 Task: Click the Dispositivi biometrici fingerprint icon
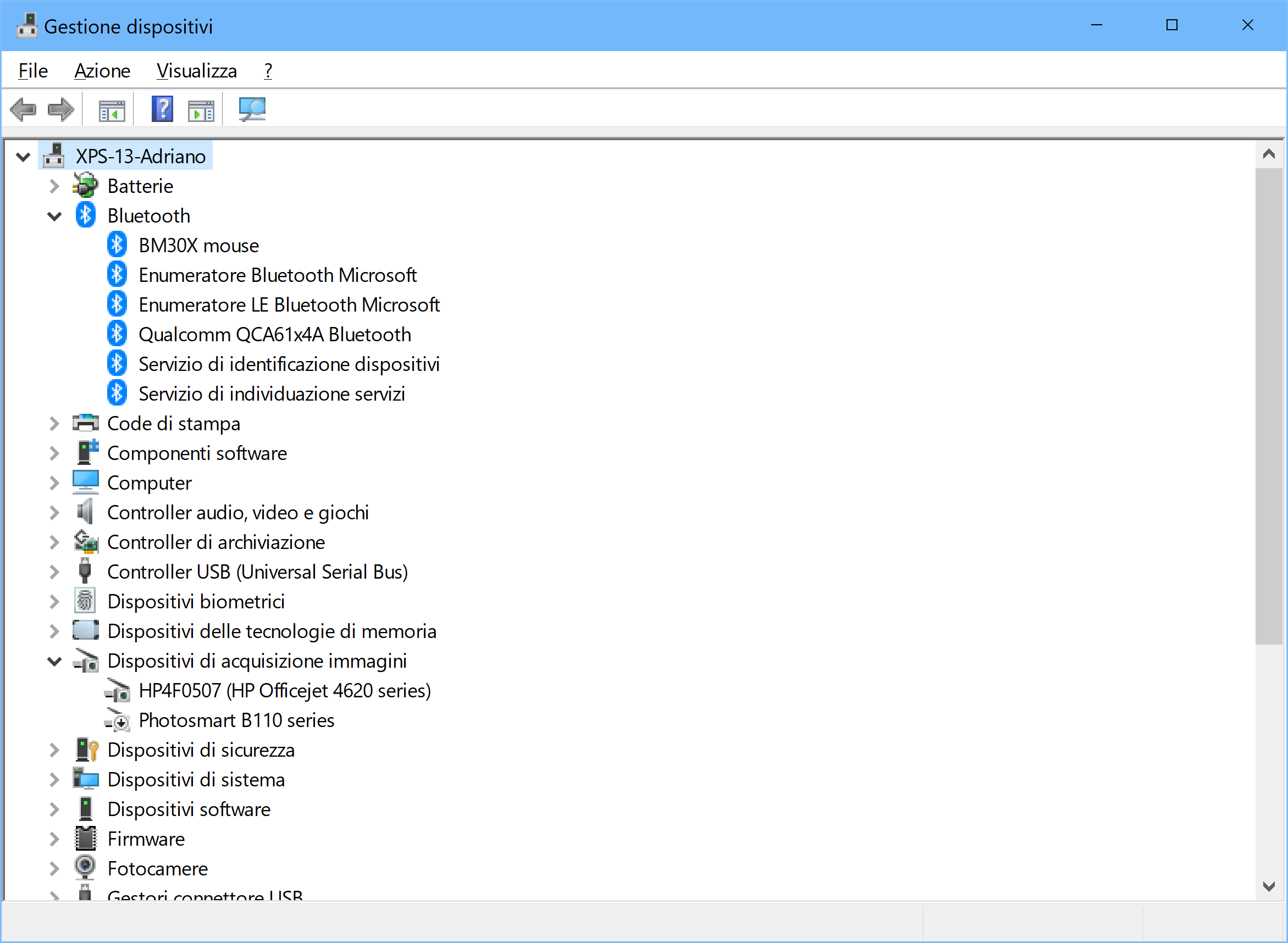tap(85, 601)
